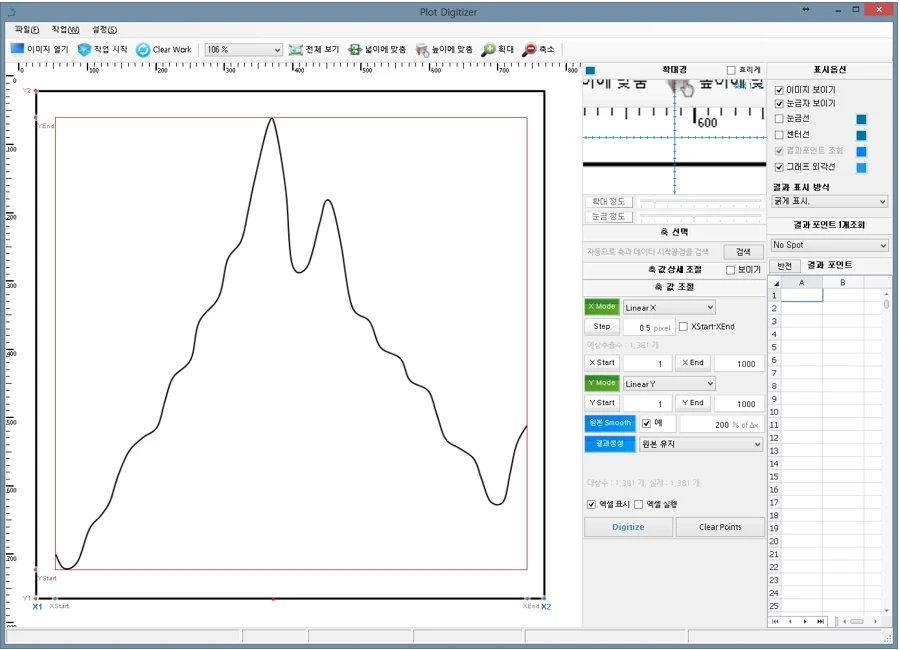Click the Y End button
The height and width of the screenshot is (650, 900).
pos(693,403)
